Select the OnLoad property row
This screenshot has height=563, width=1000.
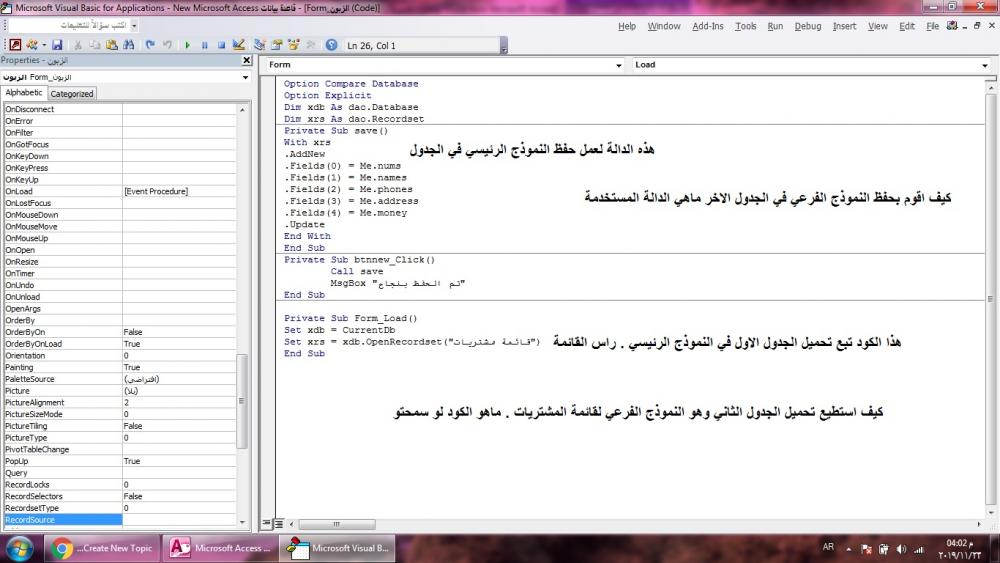[120, 191]
